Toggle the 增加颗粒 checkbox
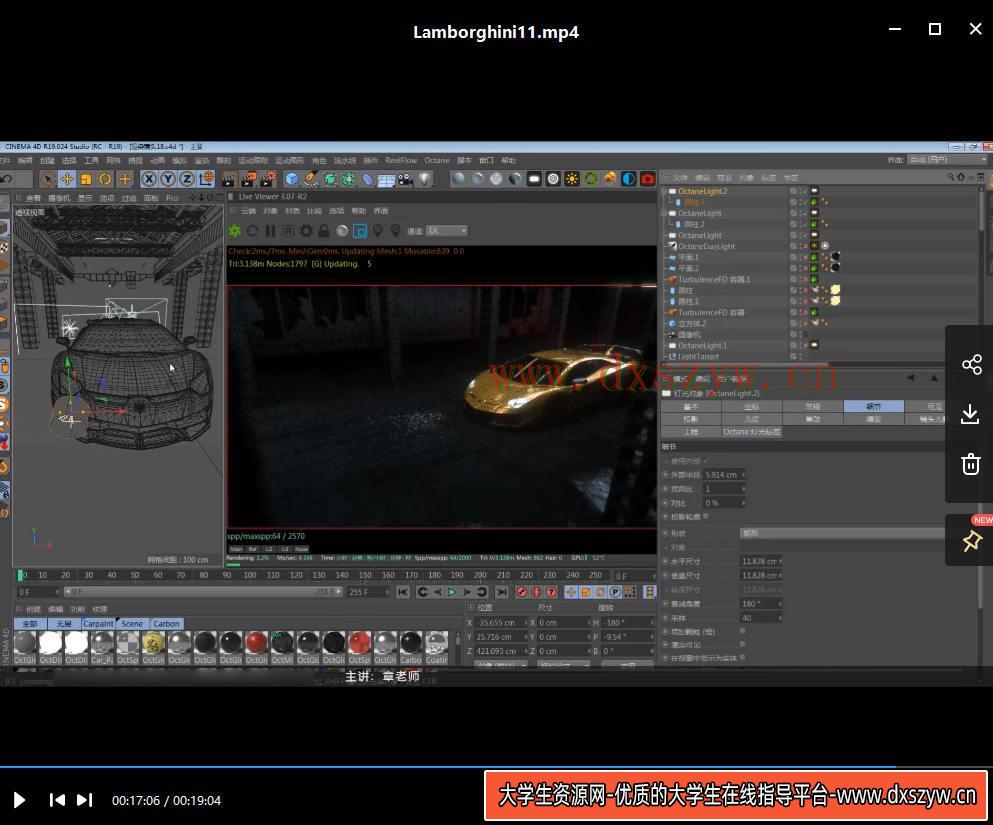993x825 pixels. 742,631
